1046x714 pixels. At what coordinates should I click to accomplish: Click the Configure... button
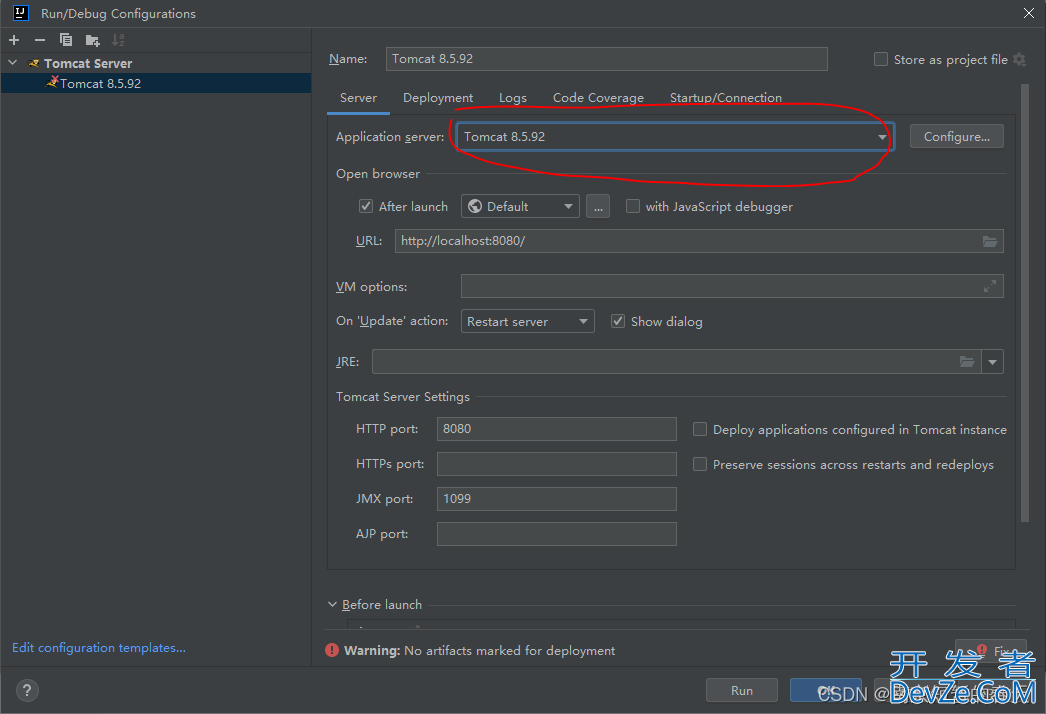(x=956, y=137)
